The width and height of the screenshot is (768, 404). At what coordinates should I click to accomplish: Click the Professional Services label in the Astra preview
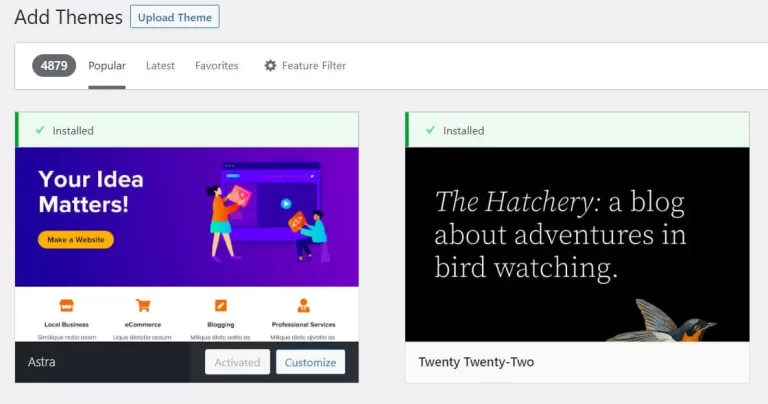point(304,325)
